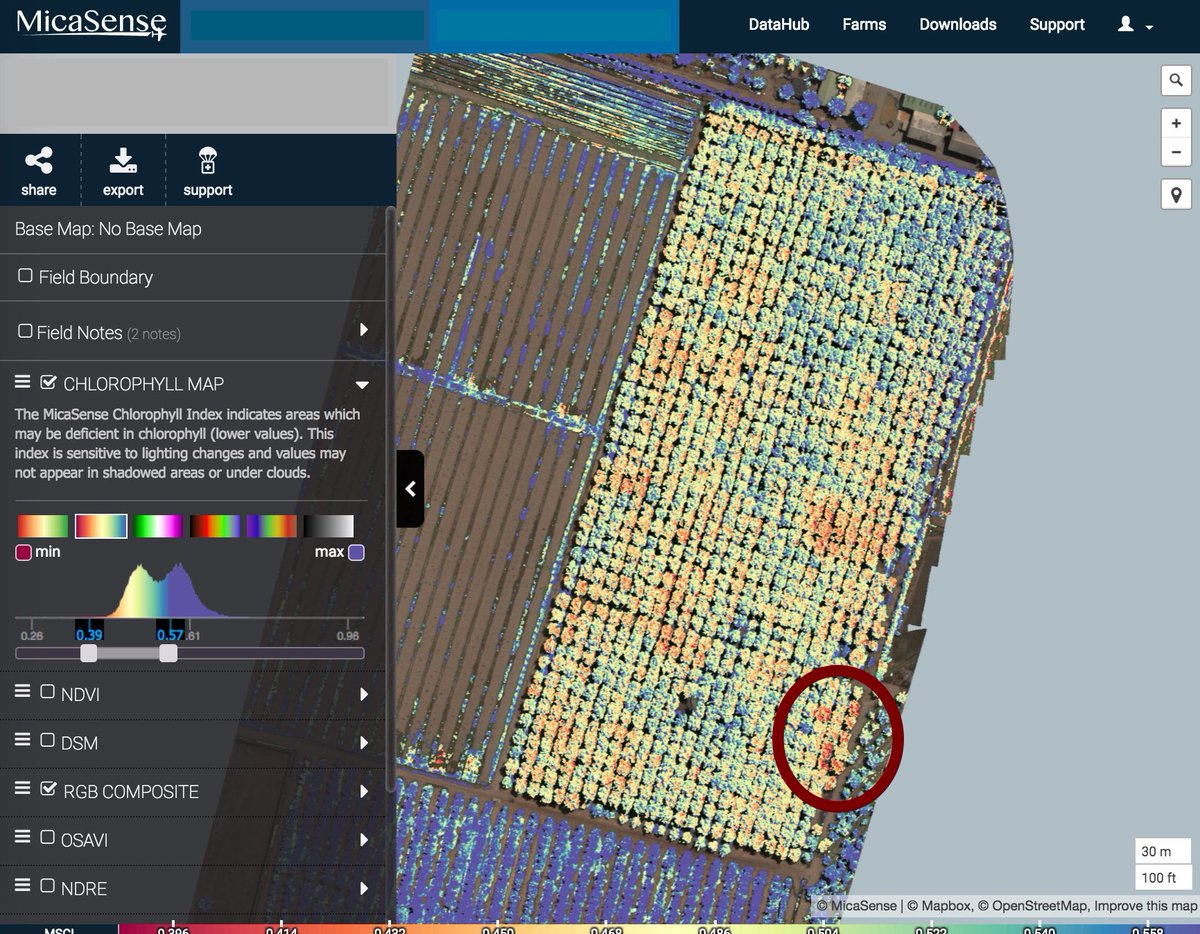This screenshot has height=934, width=1200.
Task: Expand the OSAVI layer options
Action: click(x=364, y=840)
